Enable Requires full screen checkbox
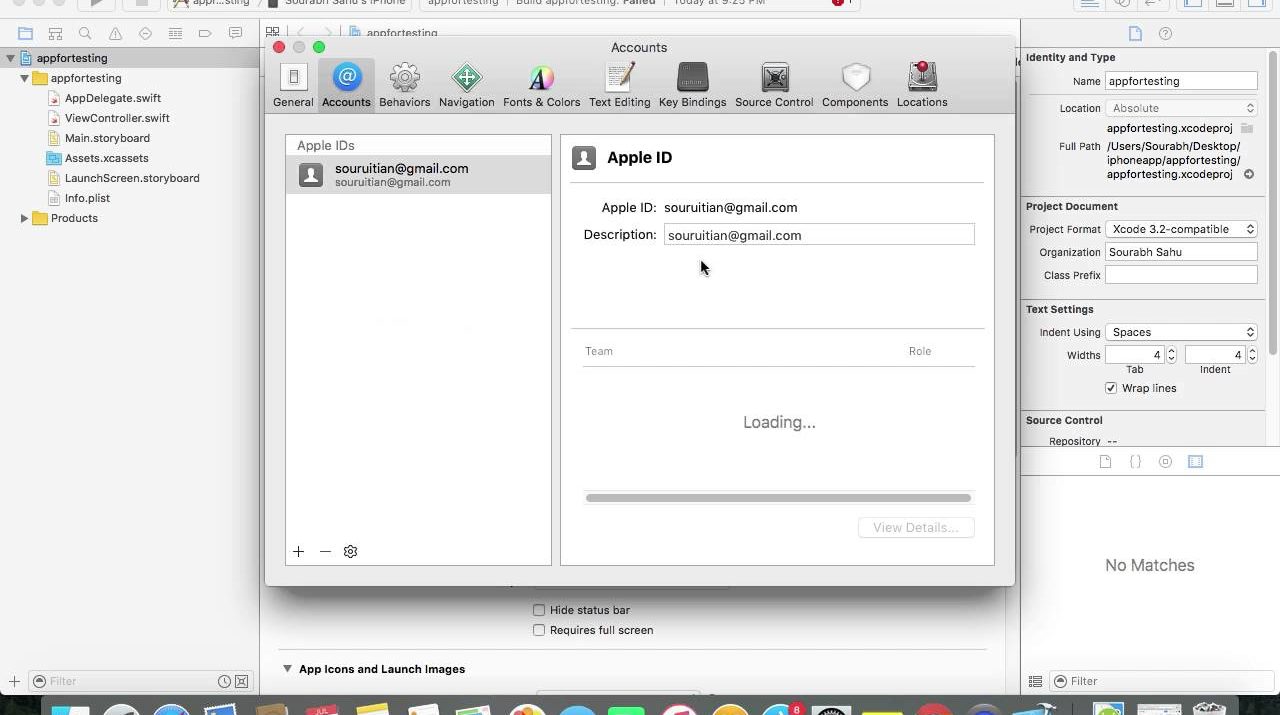1280x715 pixels. click(539, 630)
